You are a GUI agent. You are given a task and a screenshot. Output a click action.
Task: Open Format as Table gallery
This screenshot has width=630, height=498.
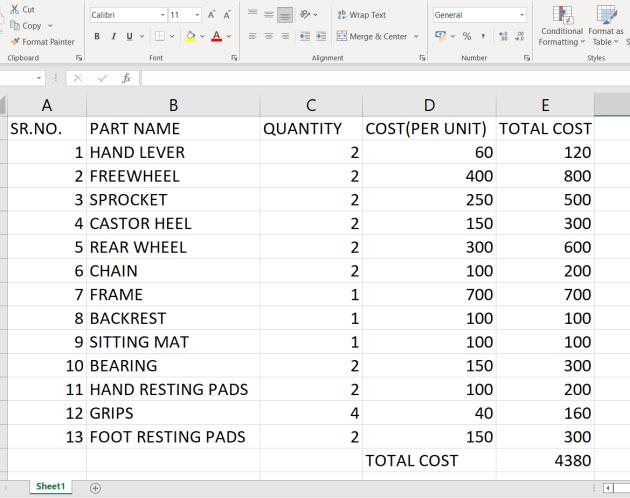(605, 25)
